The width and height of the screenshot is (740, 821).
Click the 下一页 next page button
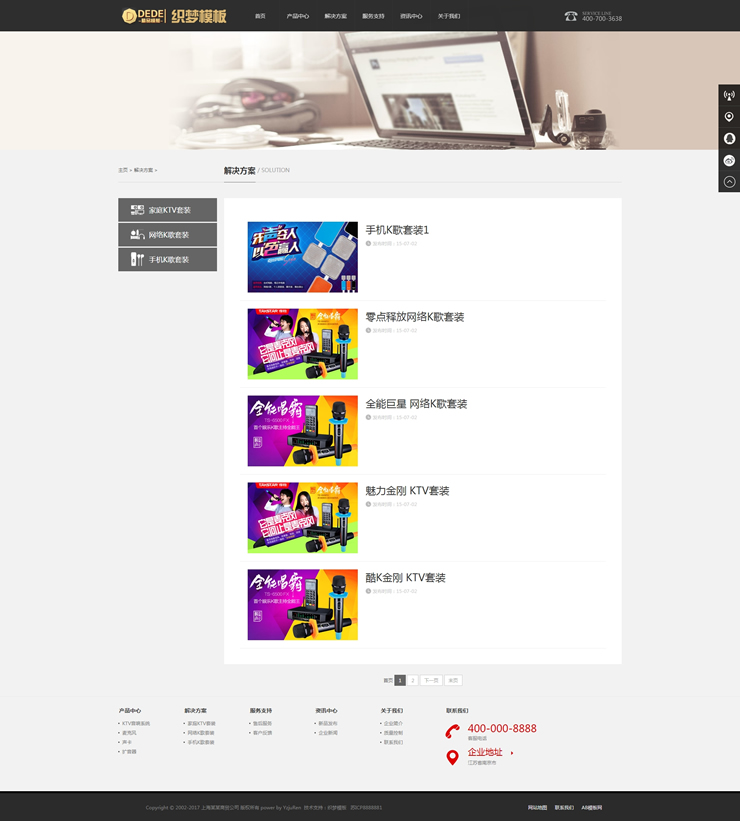pos(430,680)
